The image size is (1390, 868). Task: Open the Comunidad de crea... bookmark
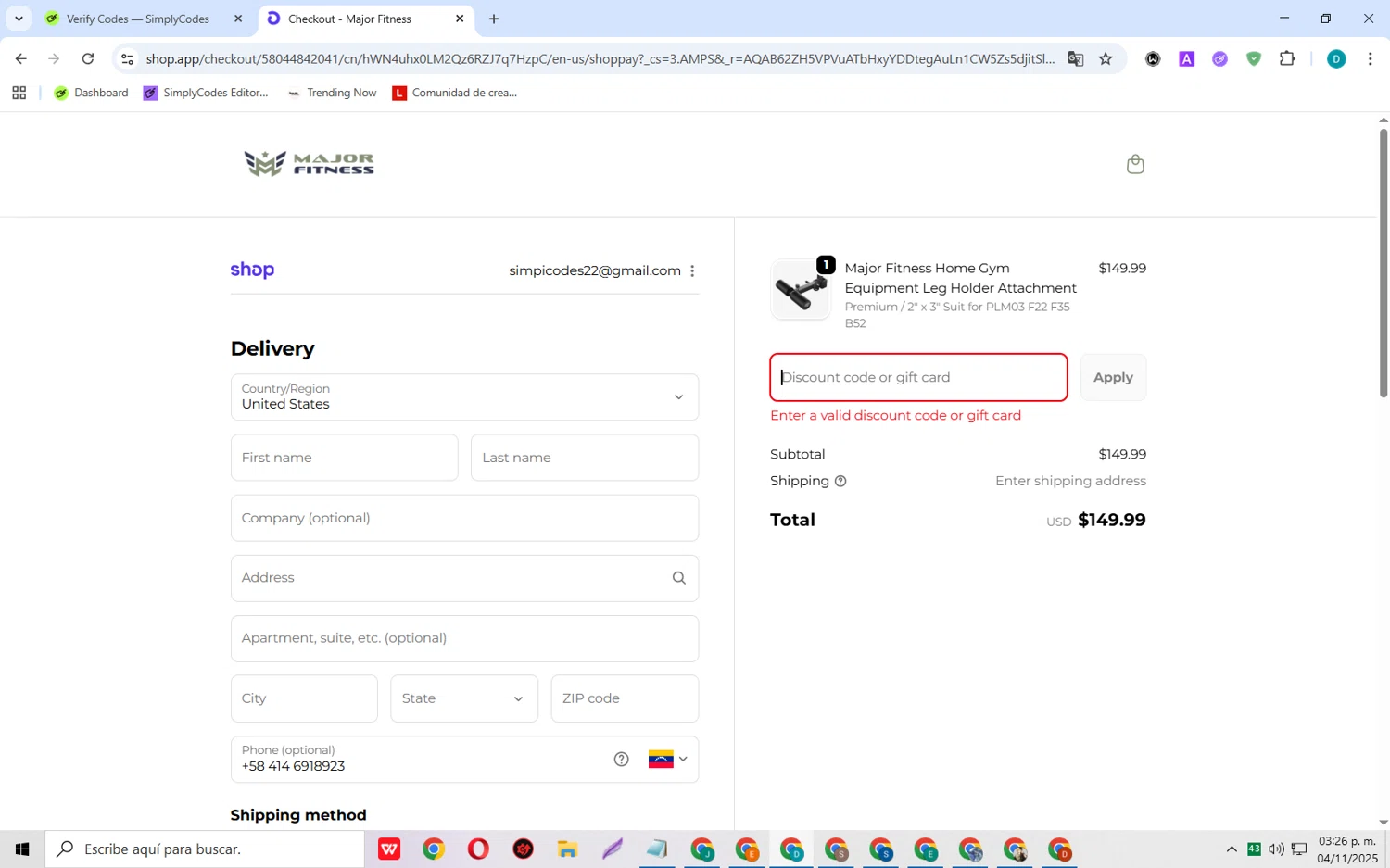[x=454, y=93]
